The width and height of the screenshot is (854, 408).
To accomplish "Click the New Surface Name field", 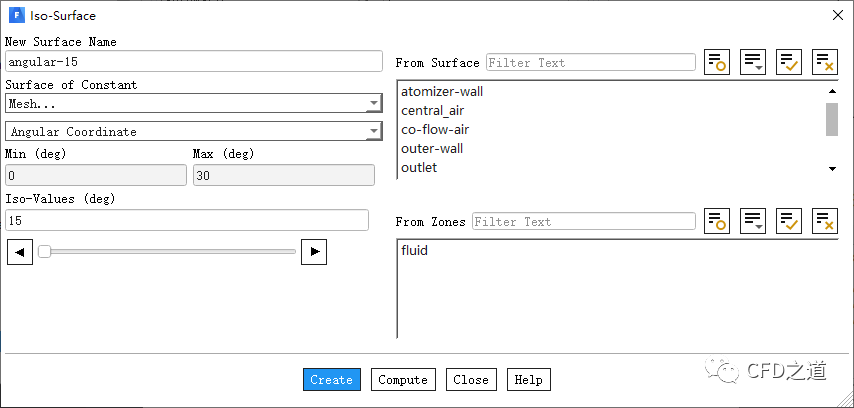I will pyautogui.click(x=194, y=62).
